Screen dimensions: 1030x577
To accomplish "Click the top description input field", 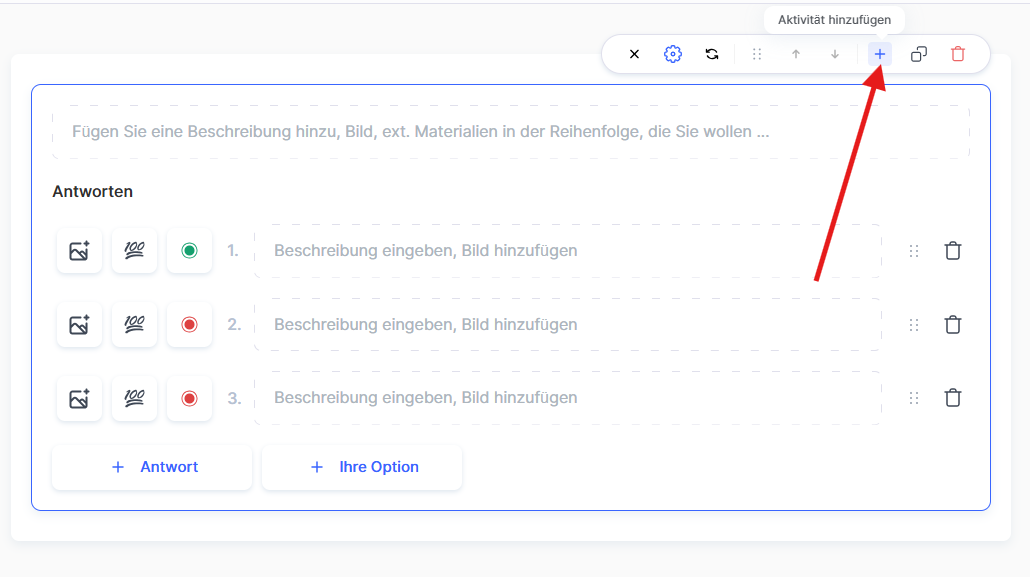I will (x=510, y=132).
